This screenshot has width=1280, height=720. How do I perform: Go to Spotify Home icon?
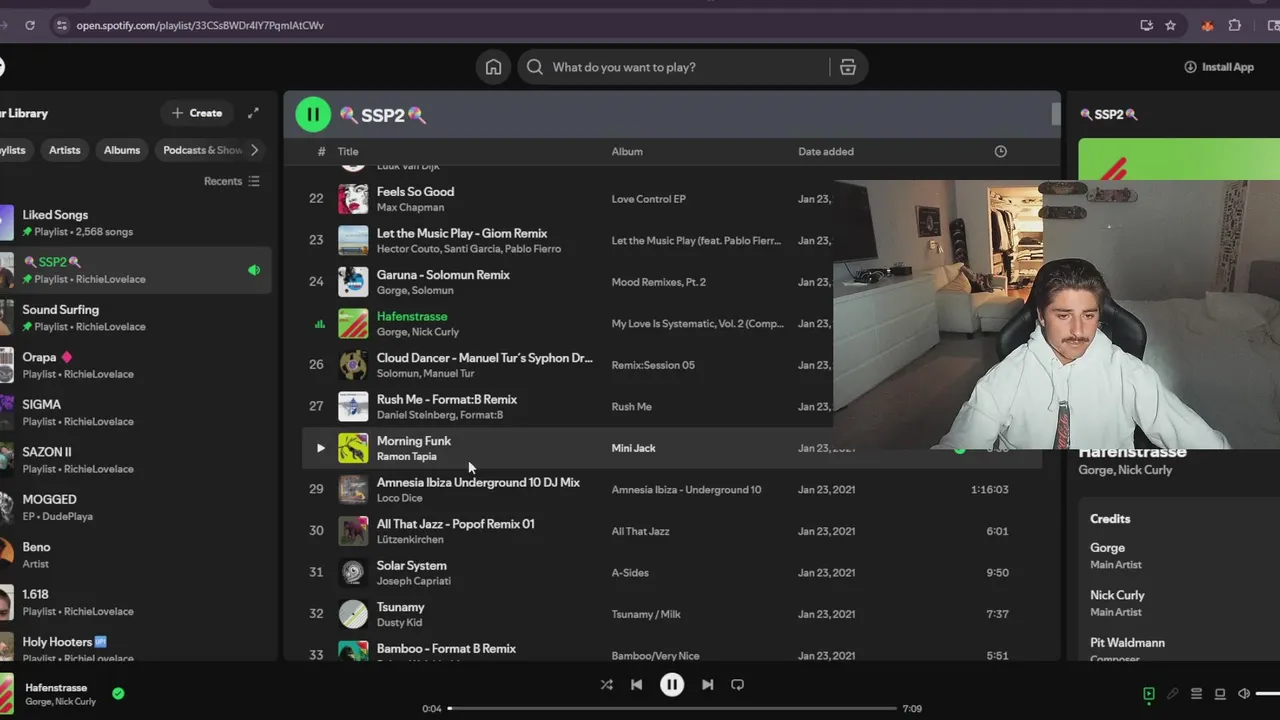[x=493, y=67]
